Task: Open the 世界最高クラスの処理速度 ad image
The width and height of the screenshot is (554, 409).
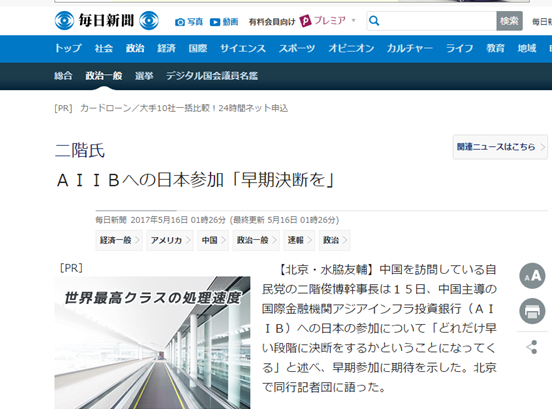Action: pos(152,343)
